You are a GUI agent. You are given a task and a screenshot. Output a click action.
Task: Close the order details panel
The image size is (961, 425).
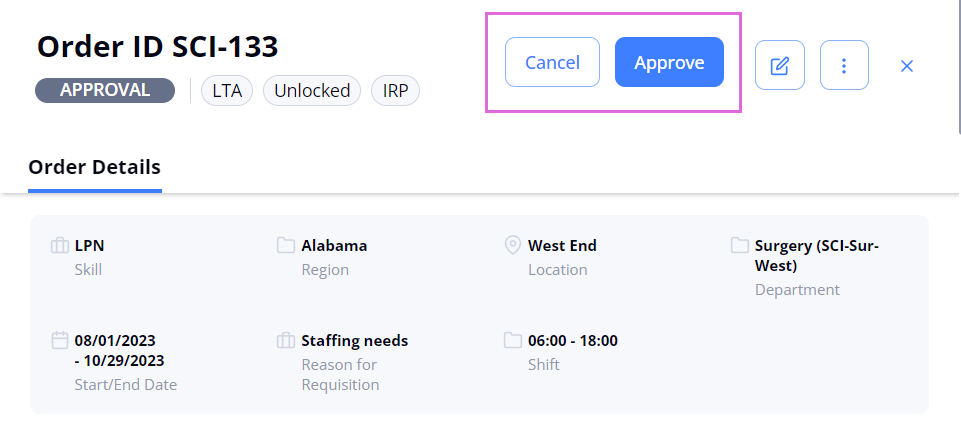tap(907, 66)
